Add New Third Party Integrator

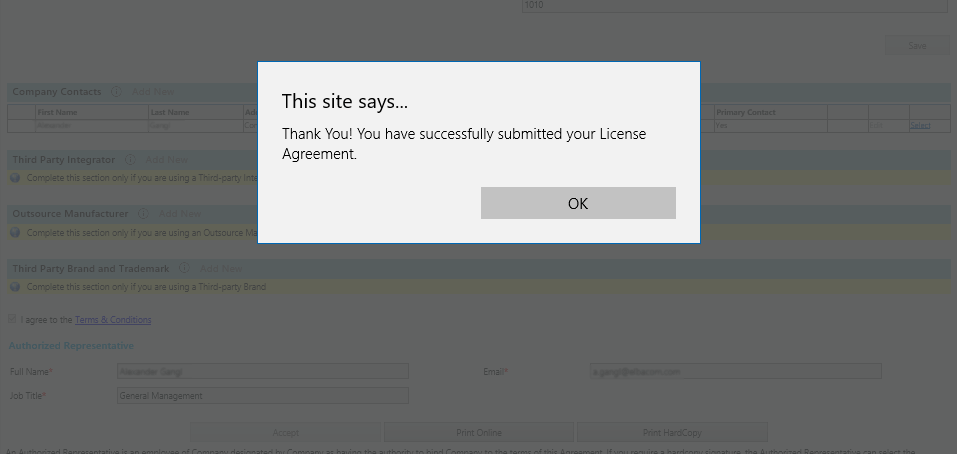coord(167,160)
